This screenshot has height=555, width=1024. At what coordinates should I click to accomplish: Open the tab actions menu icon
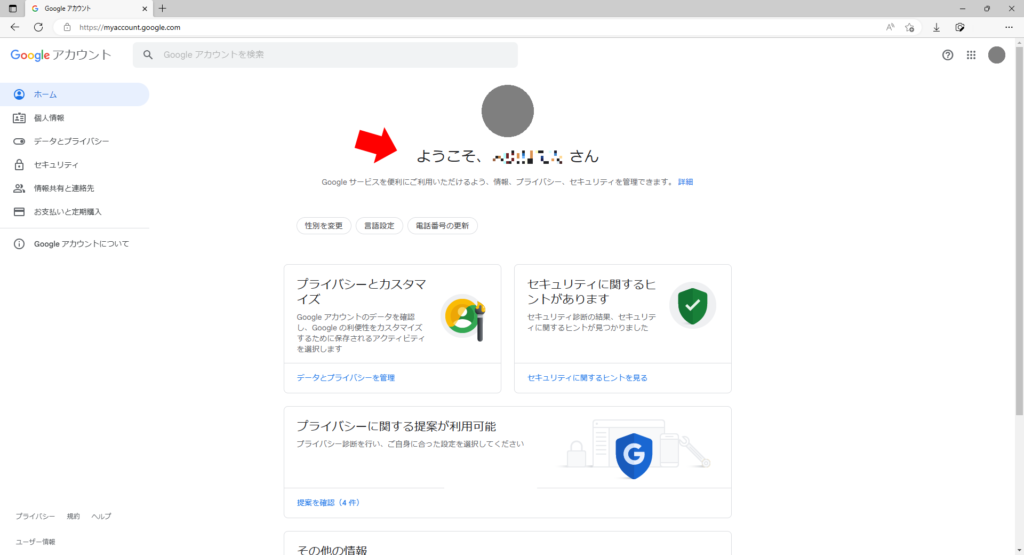(x=12, y=8)
